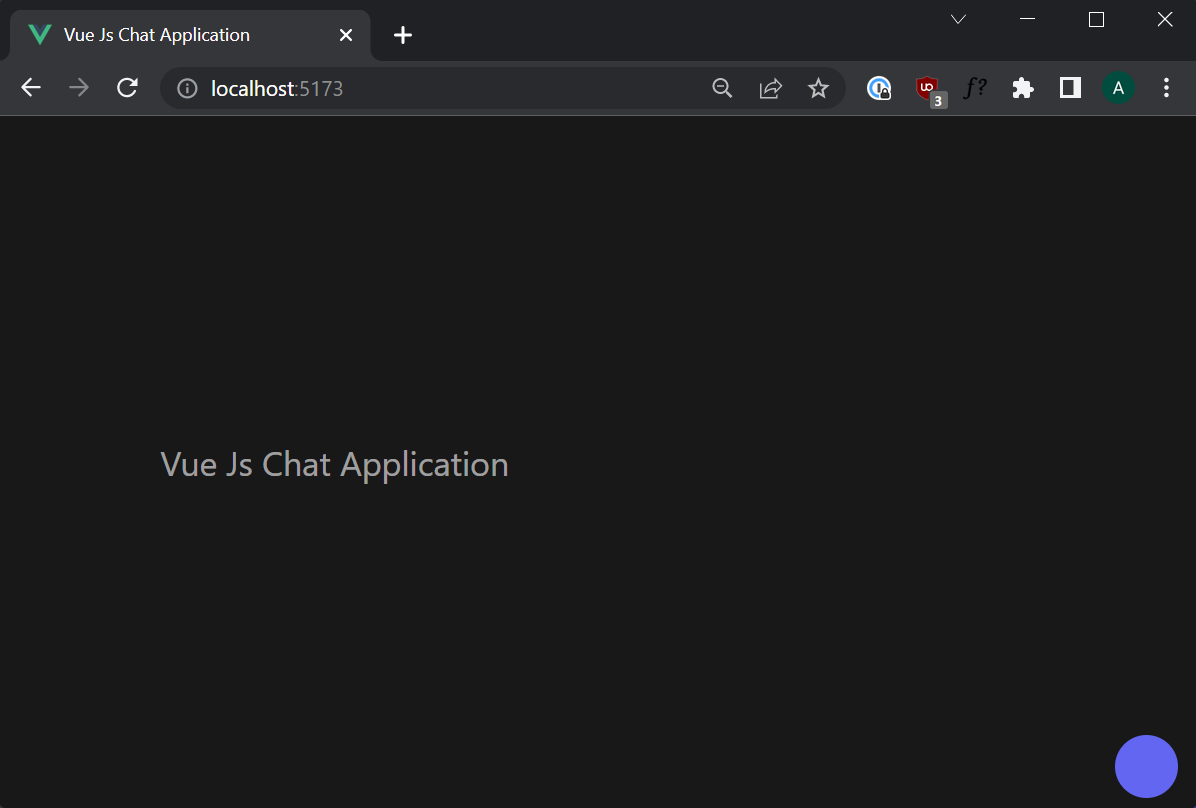Minimize the browser window
Screen dimensions: 1196x808
pos(1027,19)
